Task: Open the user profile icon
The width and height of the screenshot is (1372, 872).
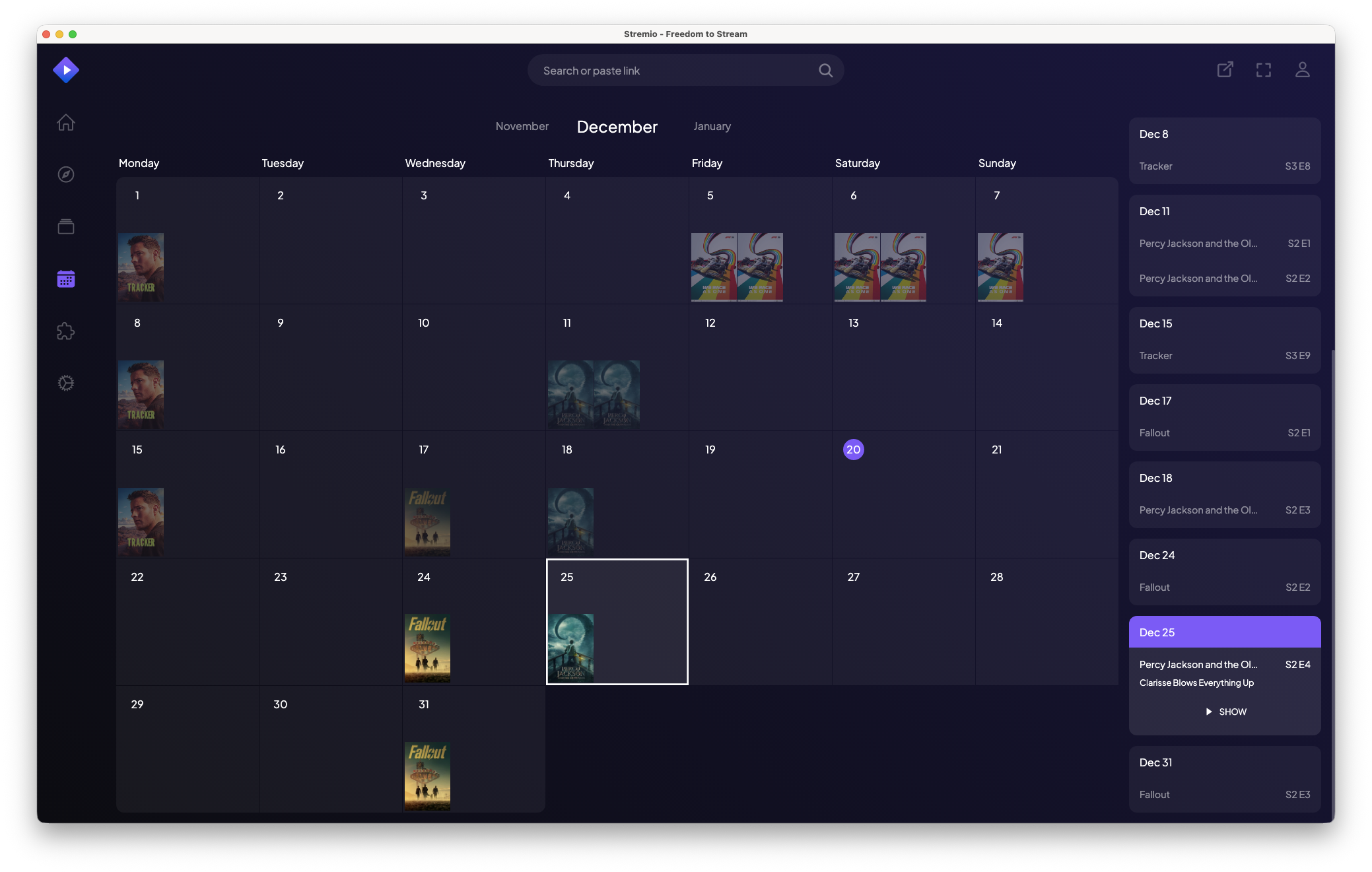Action: coord(1301,69)
